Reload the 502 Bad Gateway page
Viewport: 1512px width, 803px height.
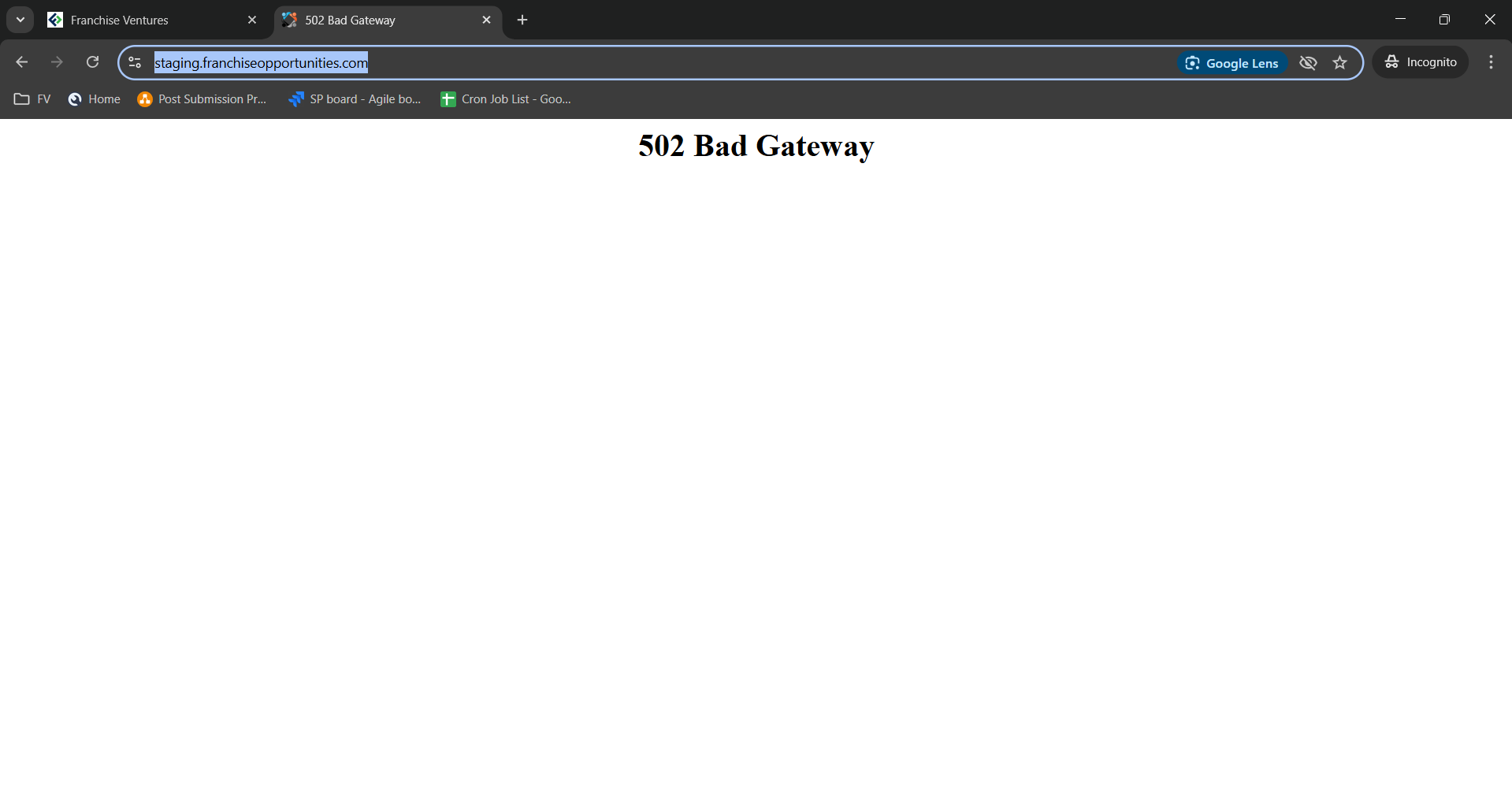(x=92, y=62)
